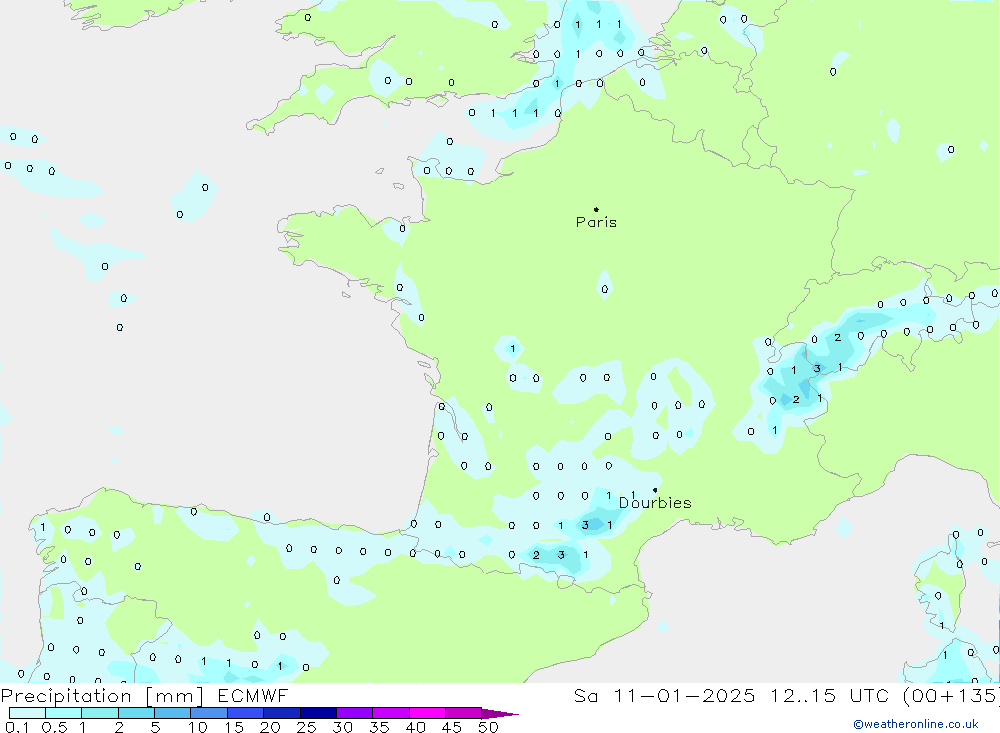Click the '40' legend scale label
1000x733 pixels.
tap(416, 727)
